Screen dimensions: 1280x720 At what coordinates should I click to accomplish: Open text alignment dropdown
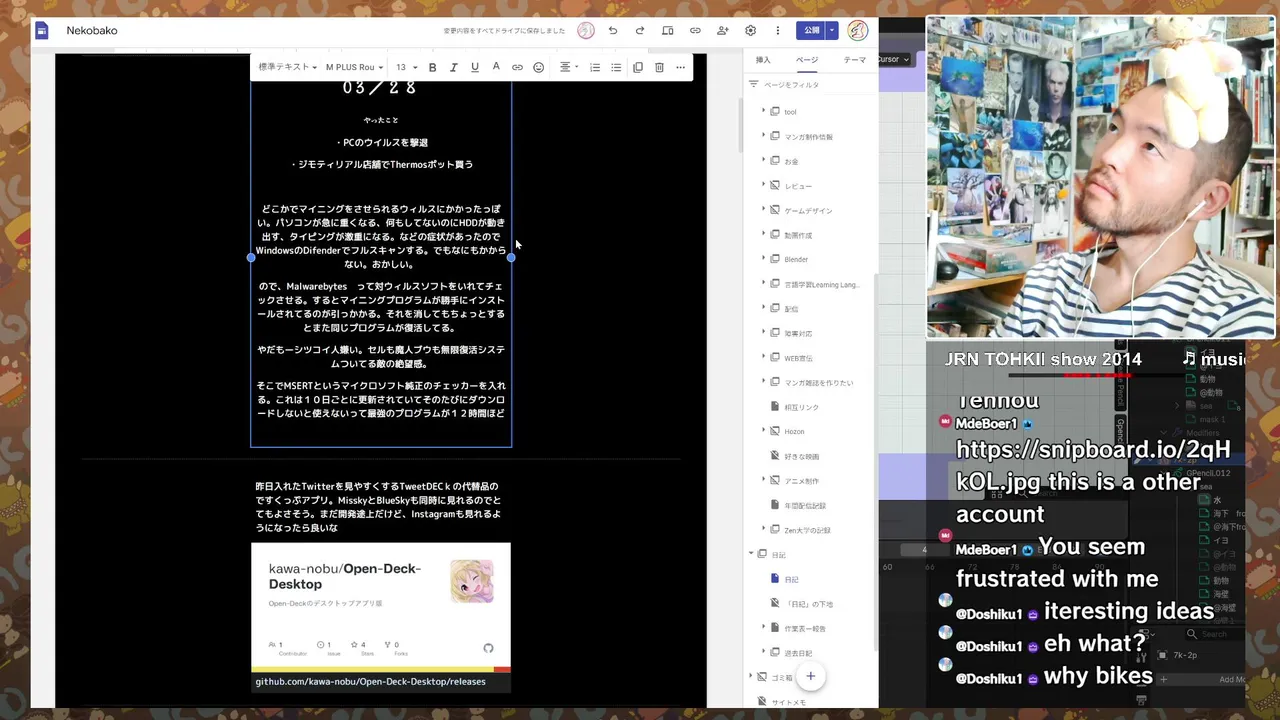tap(568, 67)
